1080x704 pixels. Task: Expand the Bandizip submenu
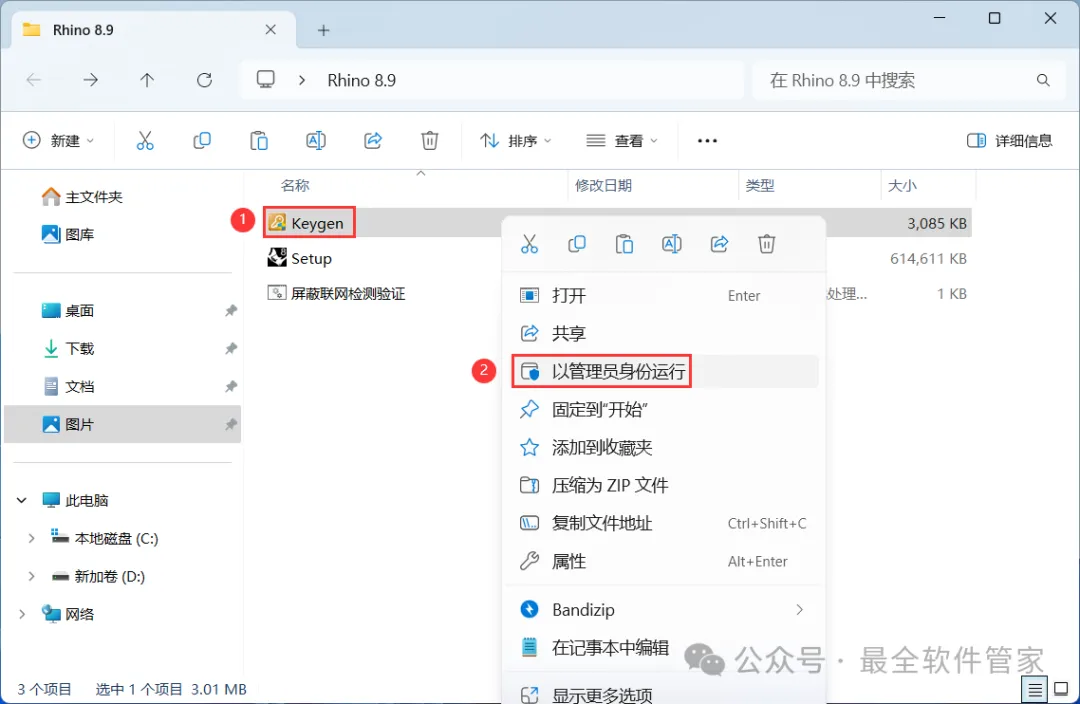click(799, 610)
